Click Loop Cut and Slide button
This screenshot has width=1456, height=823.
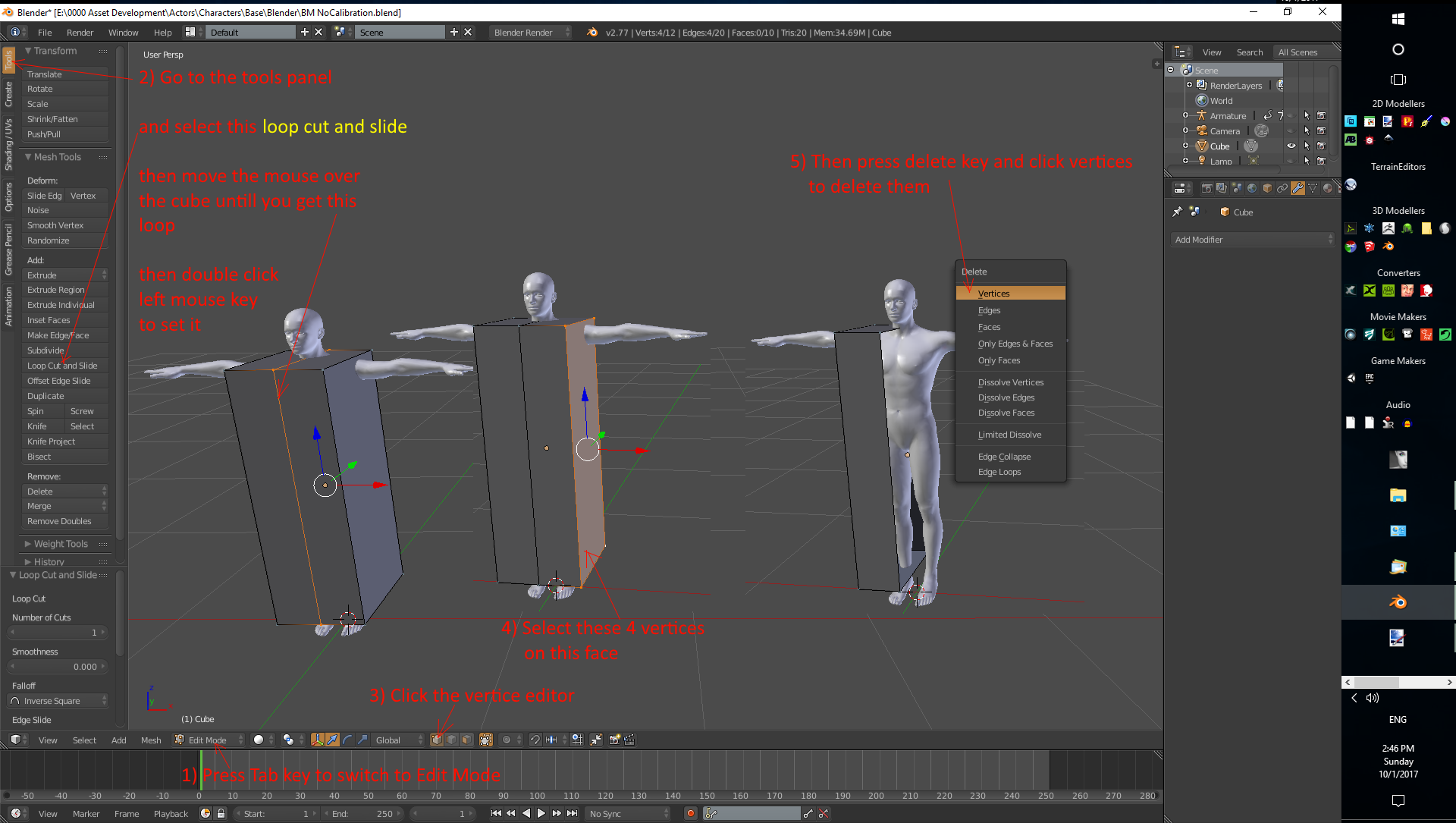tap(65, 366)
